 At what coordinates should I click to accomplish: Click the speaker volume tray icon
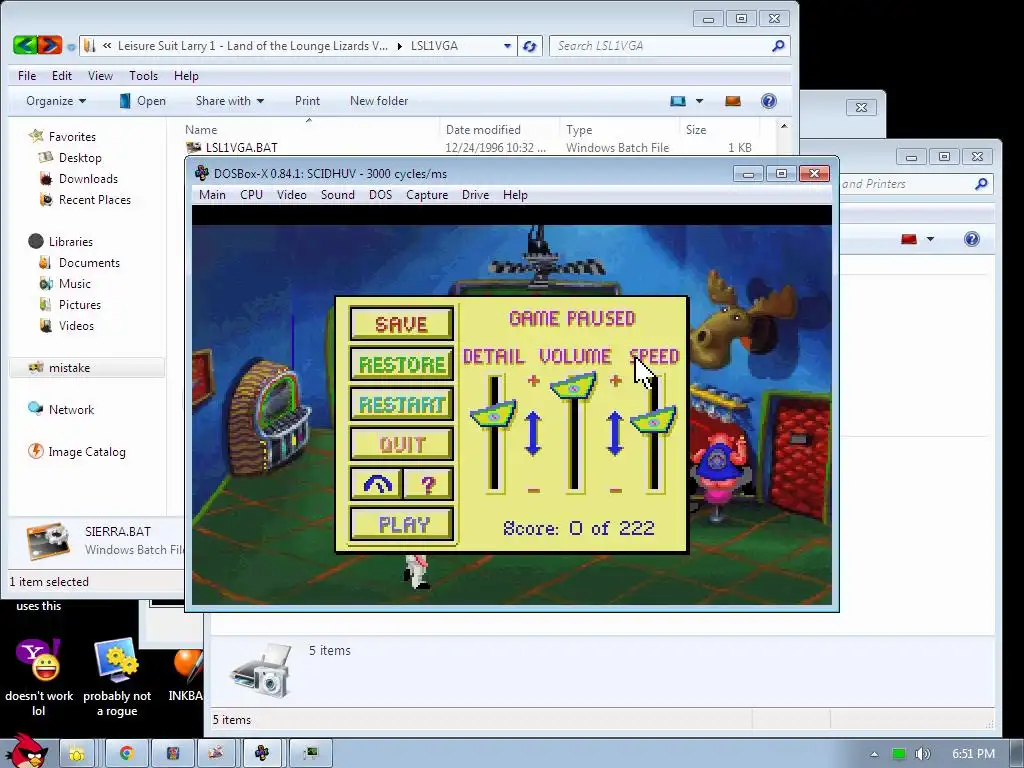tap(922, 754)
